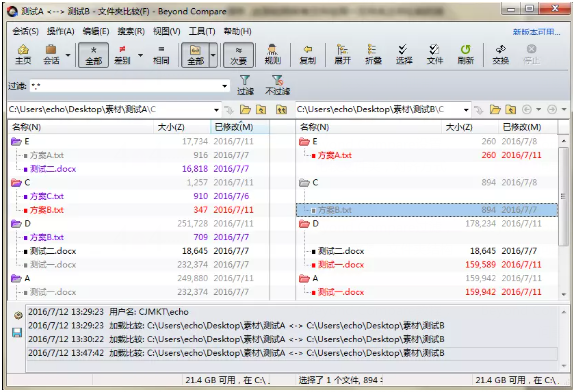Image resolution: width=573 pixels, height=392 pixels.
Task: Click the 折叠 collapse all icon
Action: (x=373, y=54)
